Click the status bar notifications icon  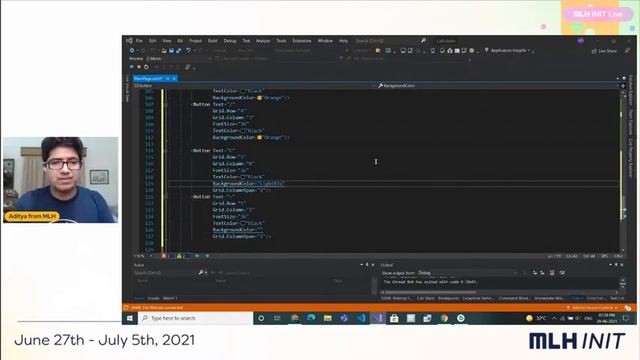click(628, 308)
